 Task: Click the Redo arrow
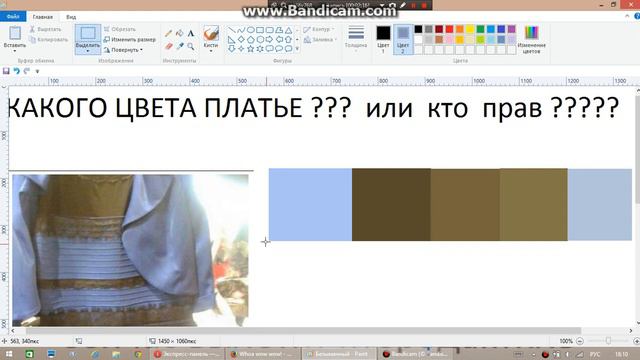tap(27, 71)
